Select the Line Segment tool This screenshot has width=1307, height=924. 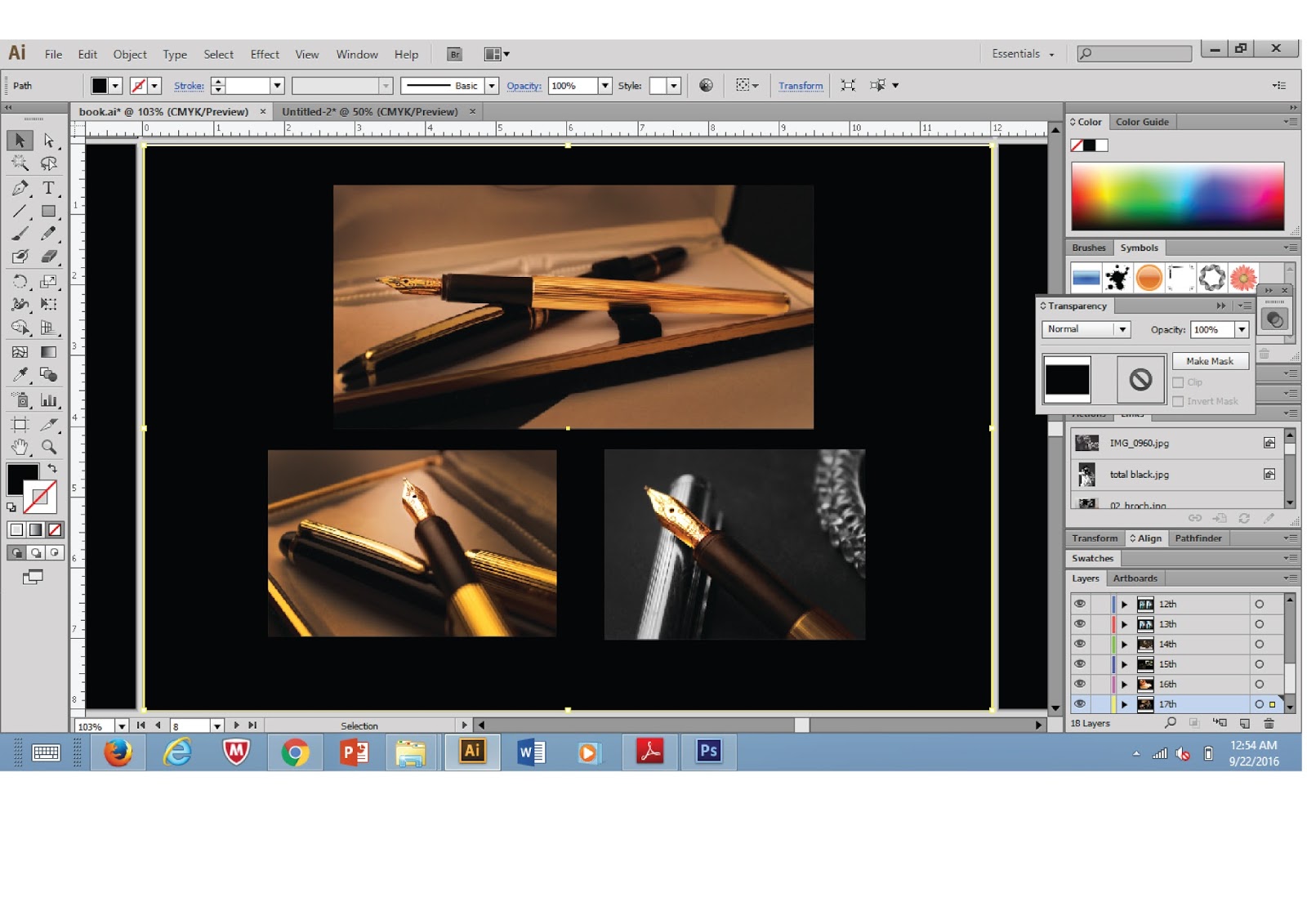click(20, 211)
